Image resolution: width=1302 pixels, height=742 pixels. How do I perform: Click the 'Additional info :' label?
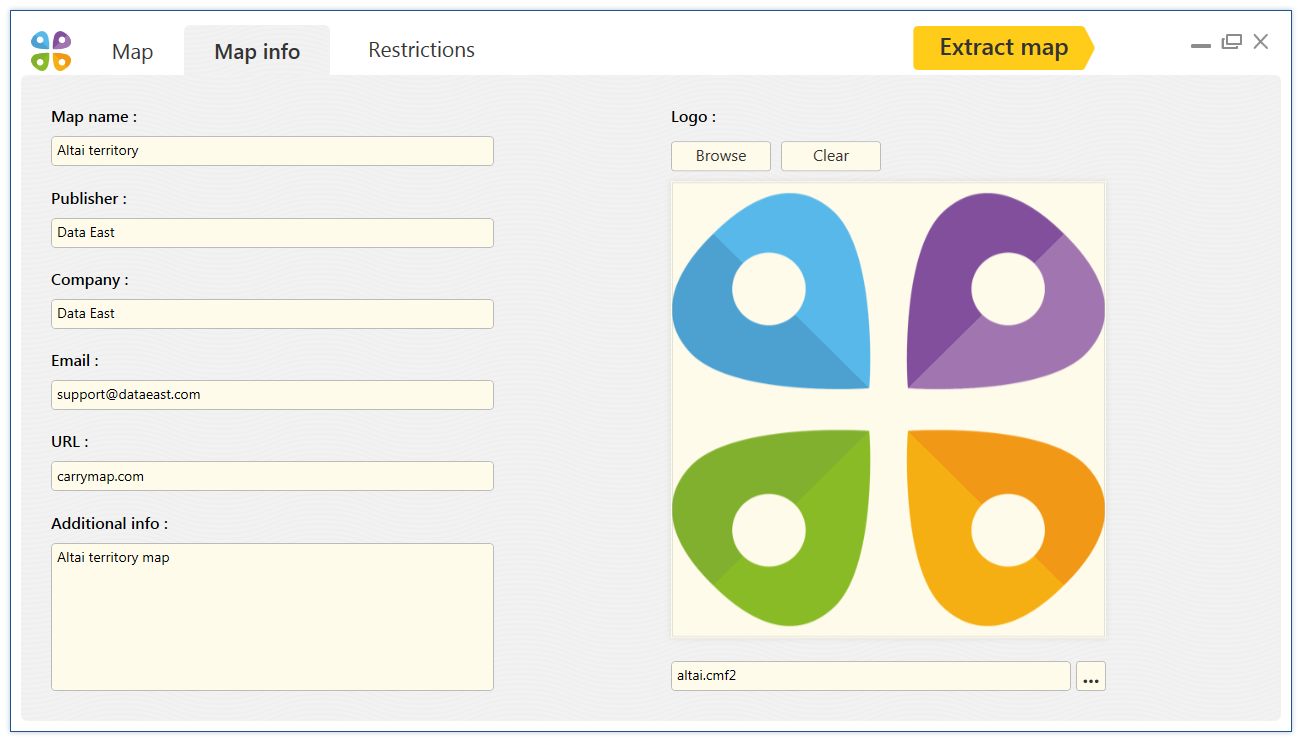pos(110,524)
